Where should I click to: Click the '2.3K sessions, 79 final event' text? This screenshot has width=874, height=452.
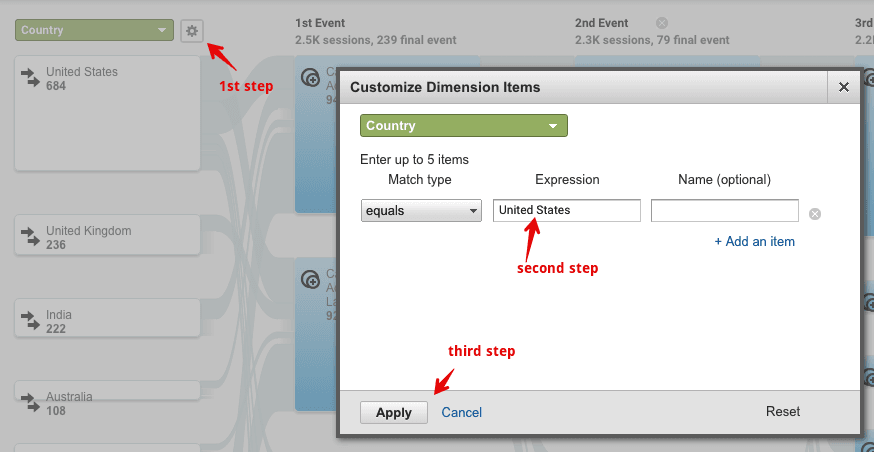pos(652,40)
